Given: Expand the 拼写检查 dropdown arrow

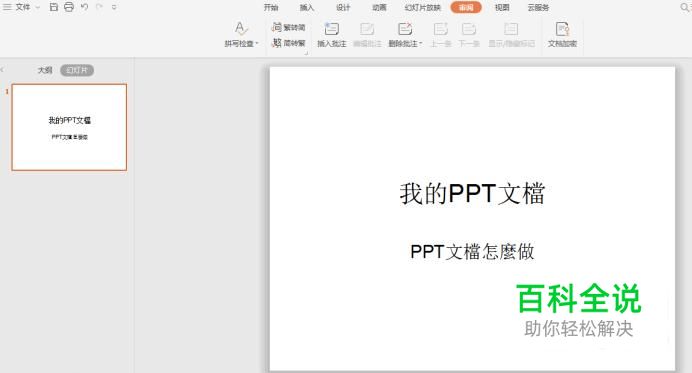Looking at the screenshot, I should 257,43.
